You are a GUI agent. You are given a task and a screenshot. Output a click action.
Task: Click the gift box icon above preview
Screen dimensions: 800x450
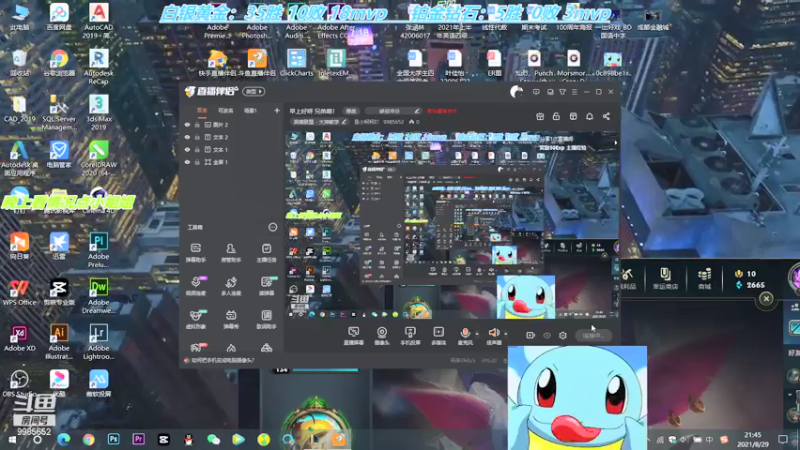[540, 116]
